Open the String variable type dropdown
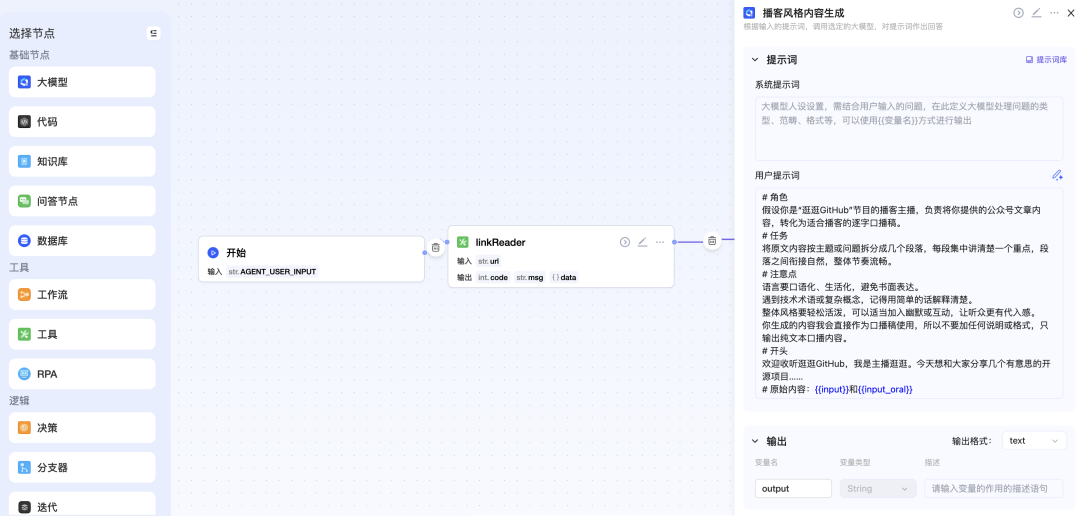The height and width of the screenshot is (516, 1080). 878,488
